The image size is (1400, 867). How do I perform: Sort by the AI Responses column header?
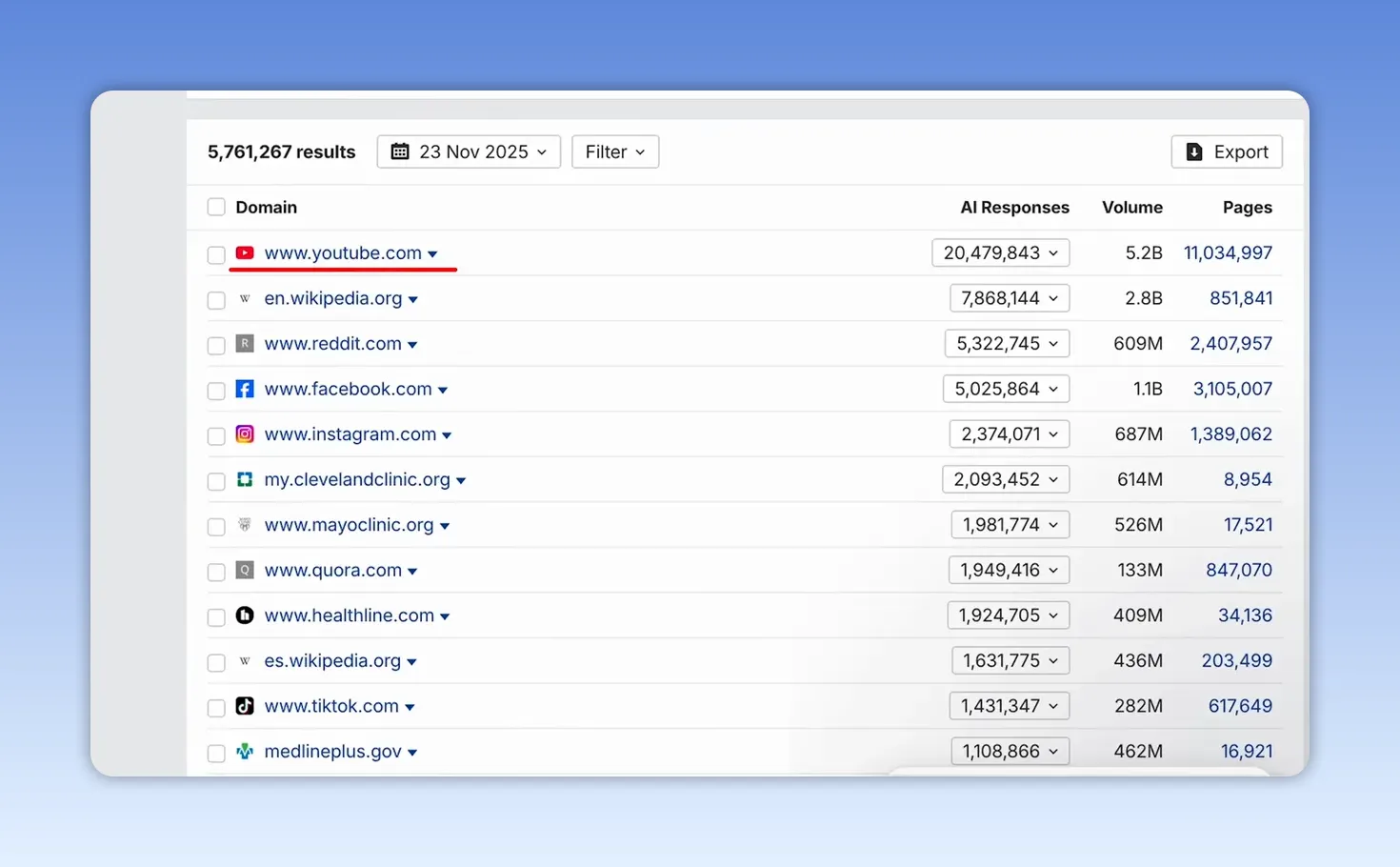(1014, 208)
